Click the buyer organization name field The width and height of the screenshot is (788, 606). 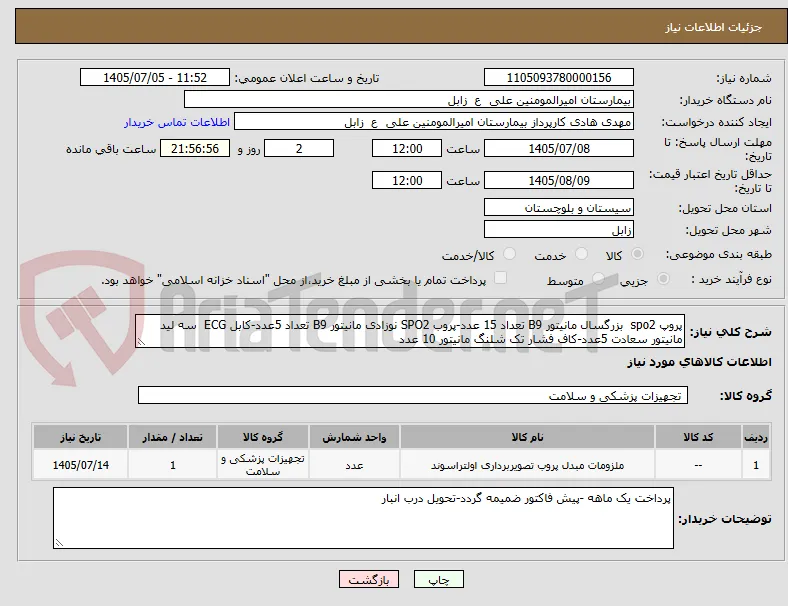pyautogui.click(x=409, y=99)
